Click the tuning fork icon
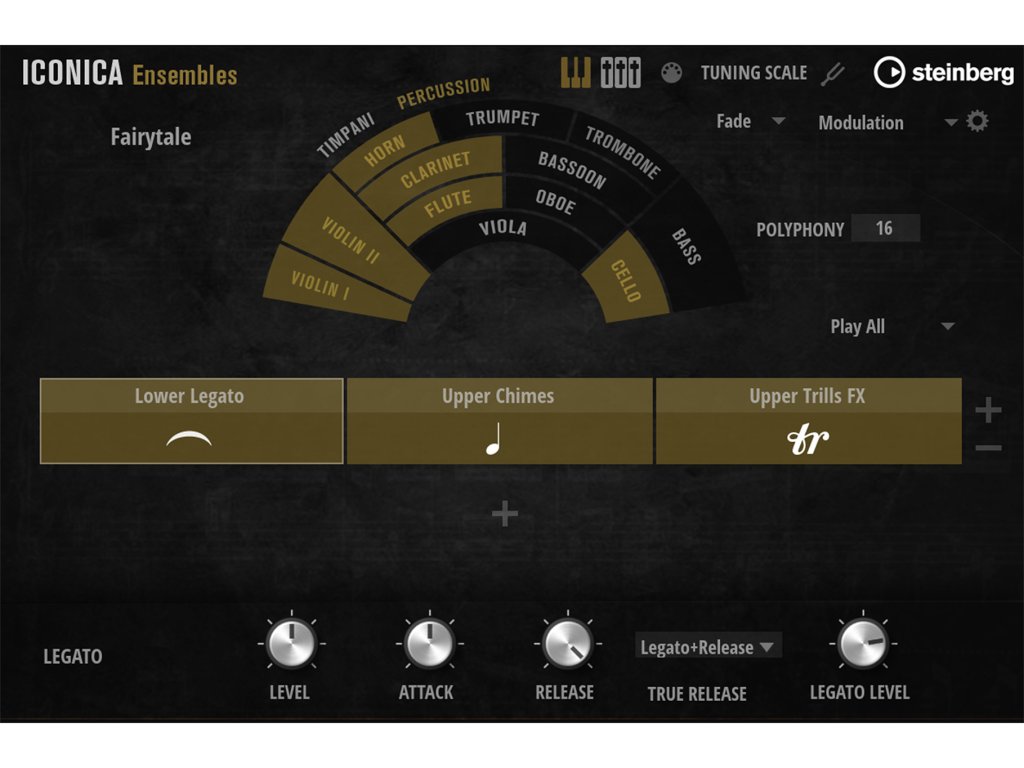 pos(833,73)
